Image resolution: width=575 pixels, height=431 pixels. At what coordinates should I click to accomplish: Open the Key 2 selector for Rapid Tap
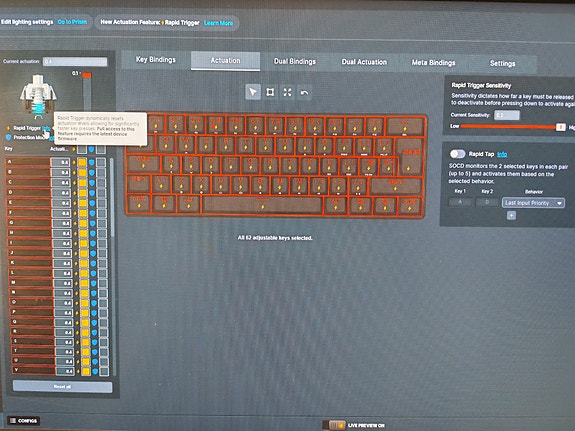coord(487,202)
